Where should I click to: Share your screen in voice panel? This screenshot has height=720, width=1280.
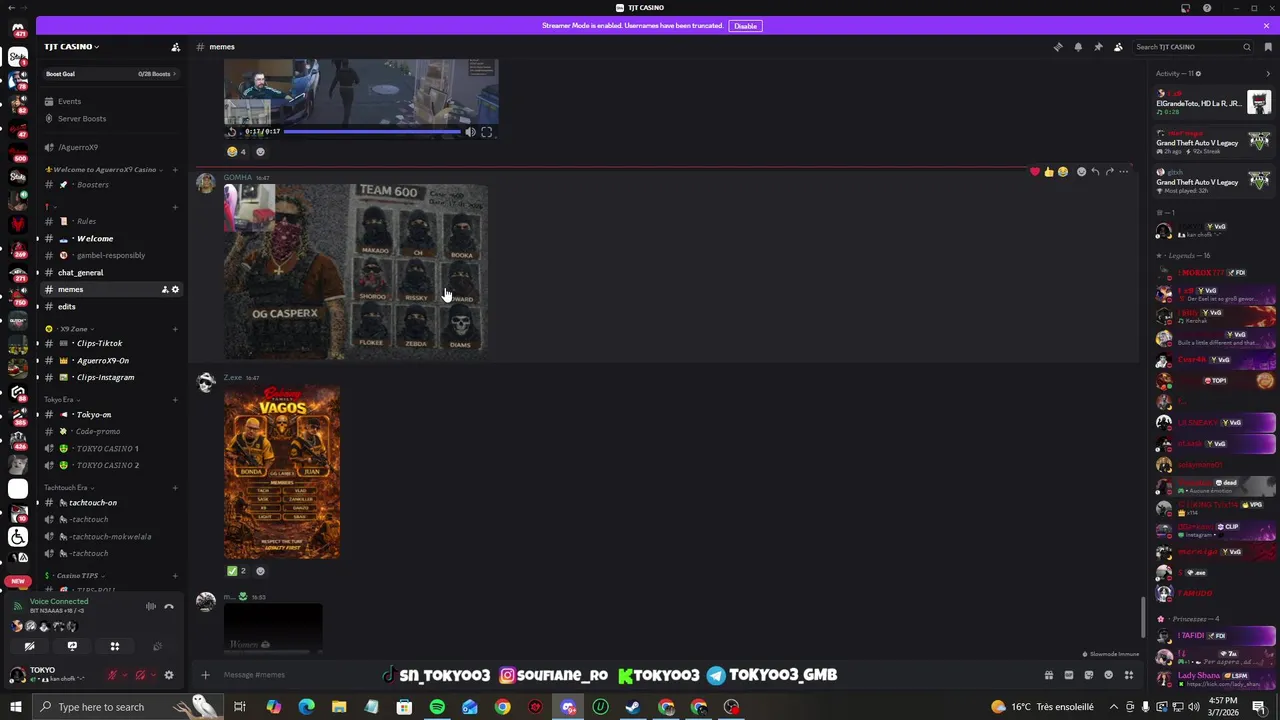pyautogui.click(x=72, y=646)
